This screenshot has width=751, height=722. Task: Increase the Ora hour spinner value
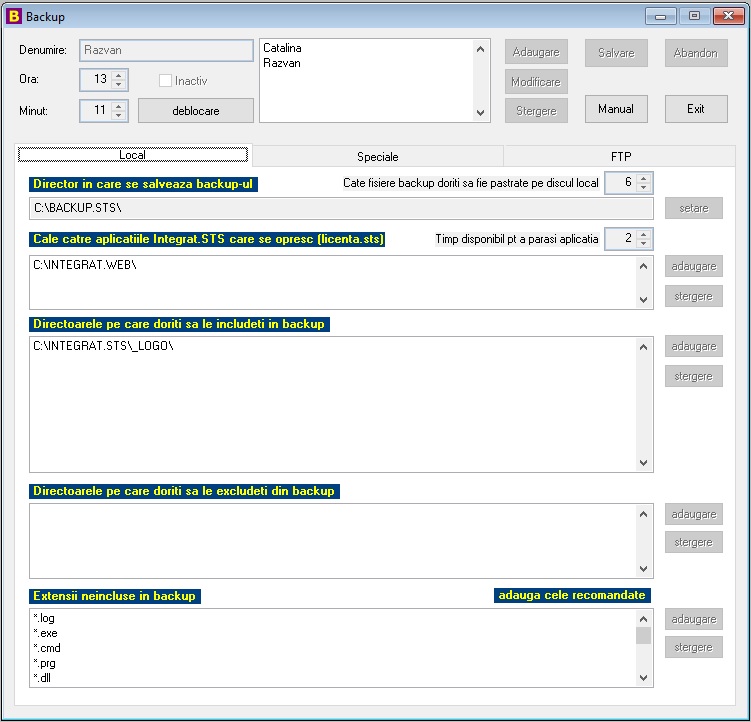point(119,75)
